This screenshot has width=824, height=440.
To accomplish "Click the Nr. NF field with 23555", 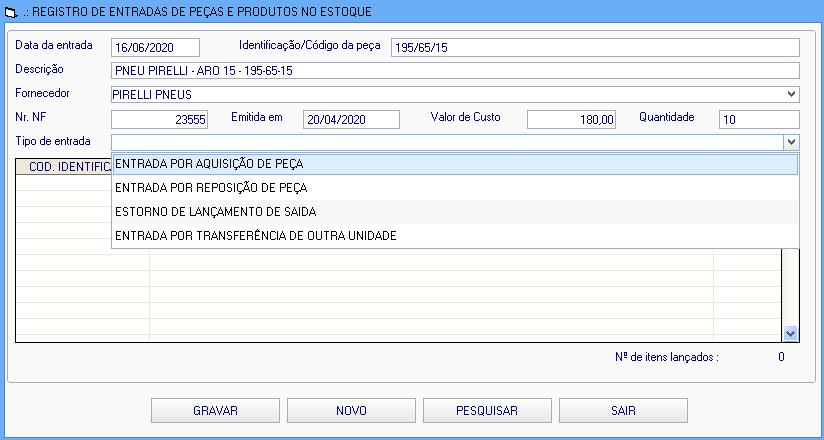I will [x=160, y=119].
